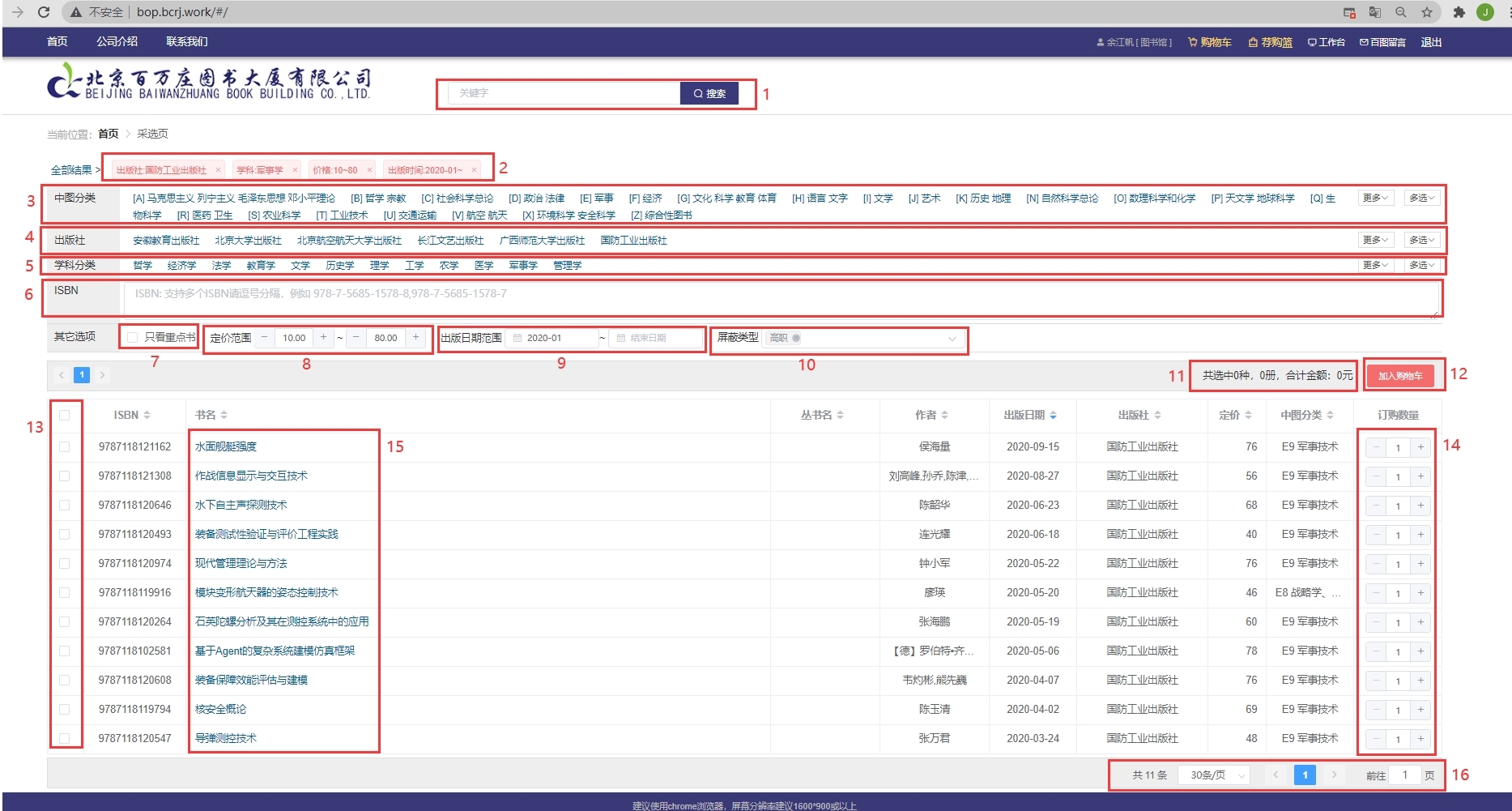Bookmark this page with star icon
Viewport: 1512px width, 811px height.
coord(1427,12)
